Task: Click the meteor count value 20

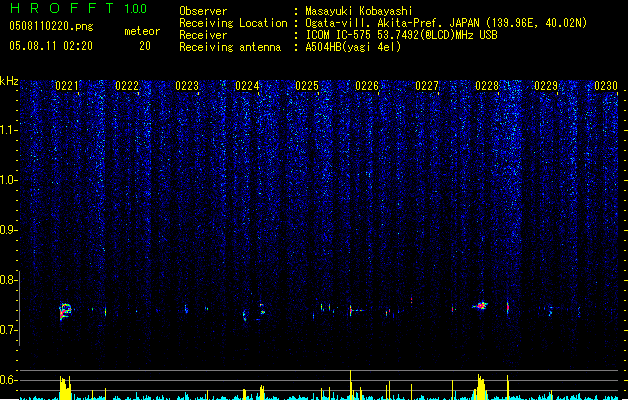Action: click(x=145, y=46)
